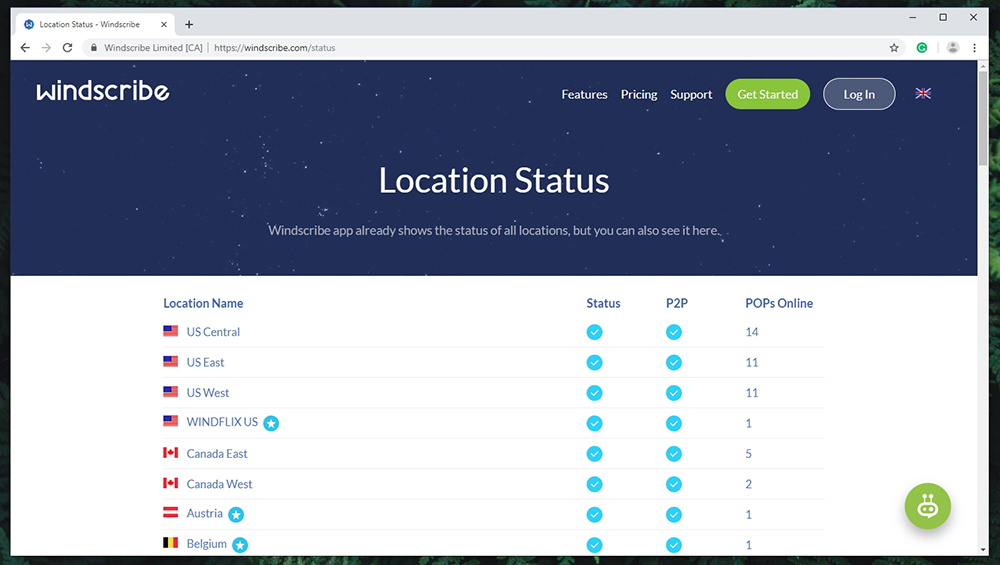
Task: Open the Pricing page
Action: point(638,94)
